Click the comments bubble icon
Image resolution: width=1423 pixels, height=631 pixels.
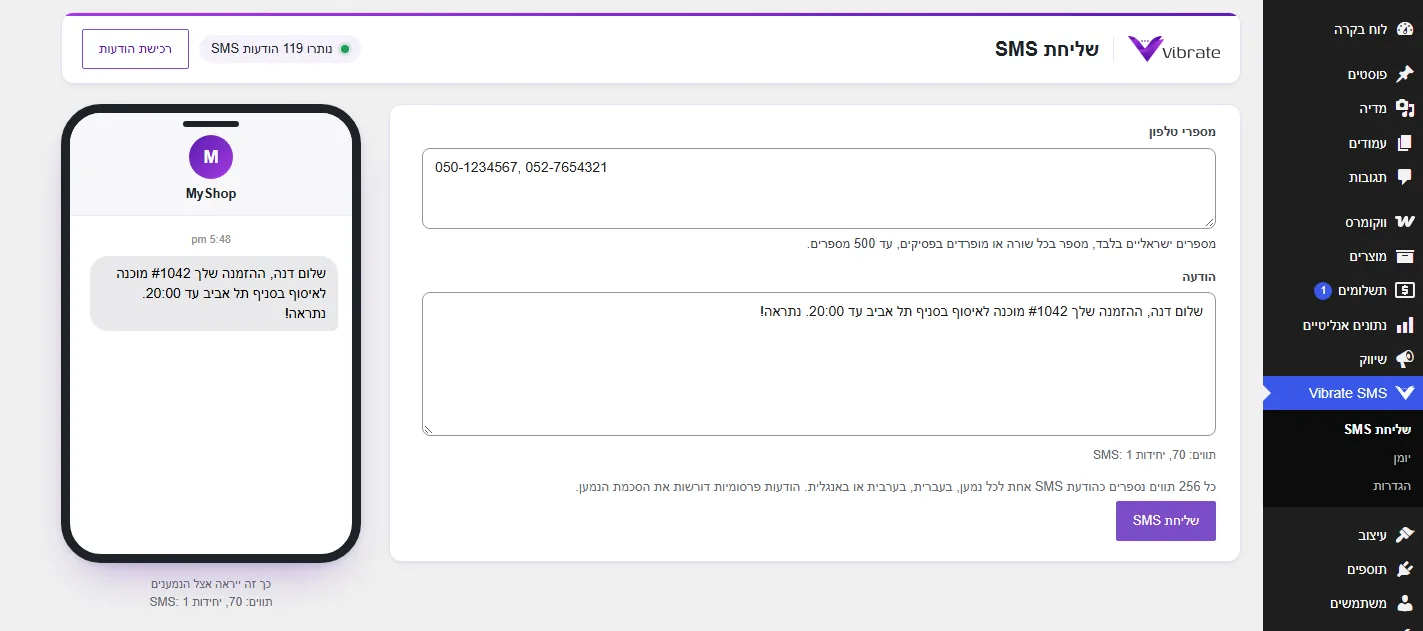tap(1405, 178)
